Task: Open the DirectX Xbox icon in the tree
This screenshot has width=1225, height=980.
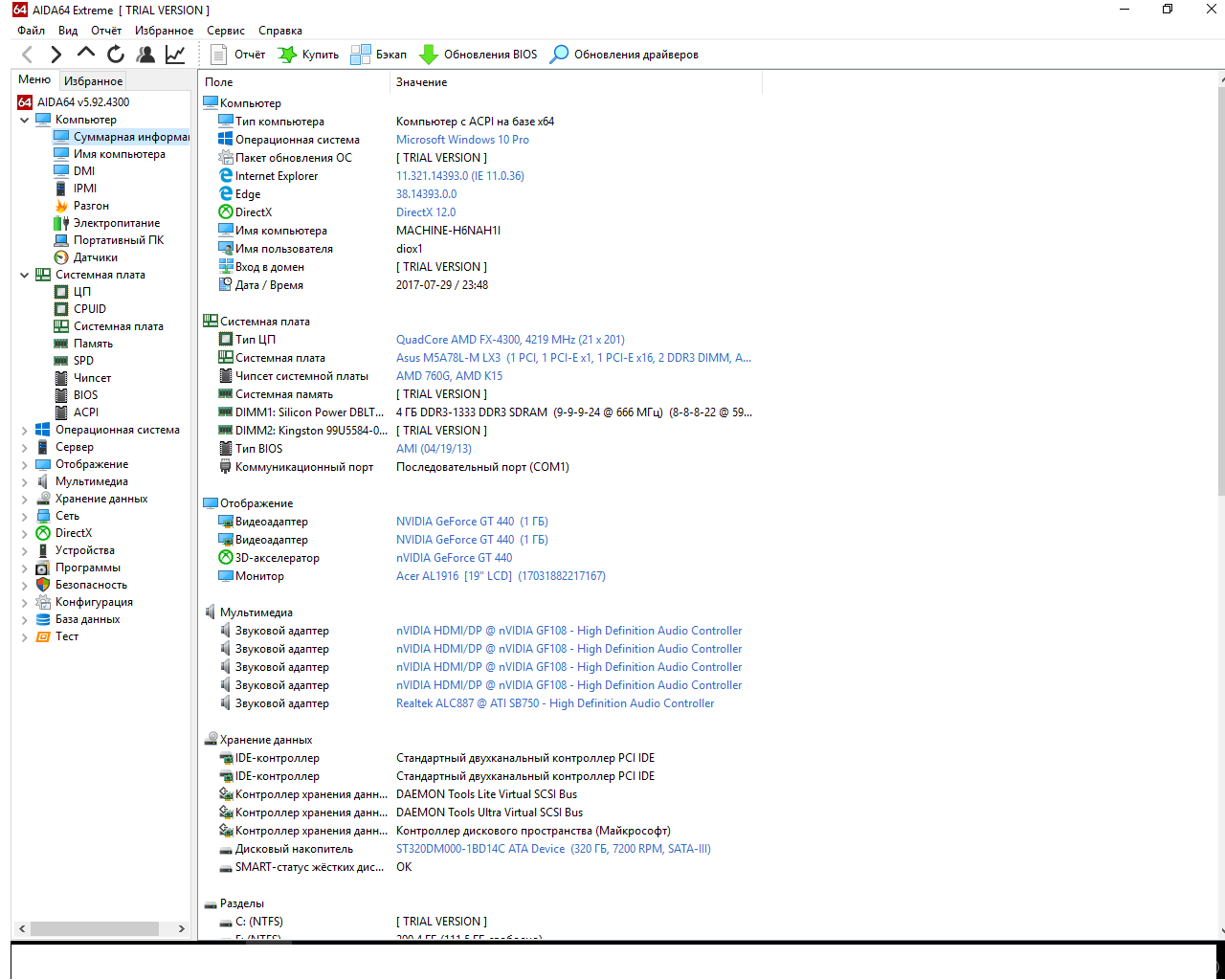Action: coord(43,533)
